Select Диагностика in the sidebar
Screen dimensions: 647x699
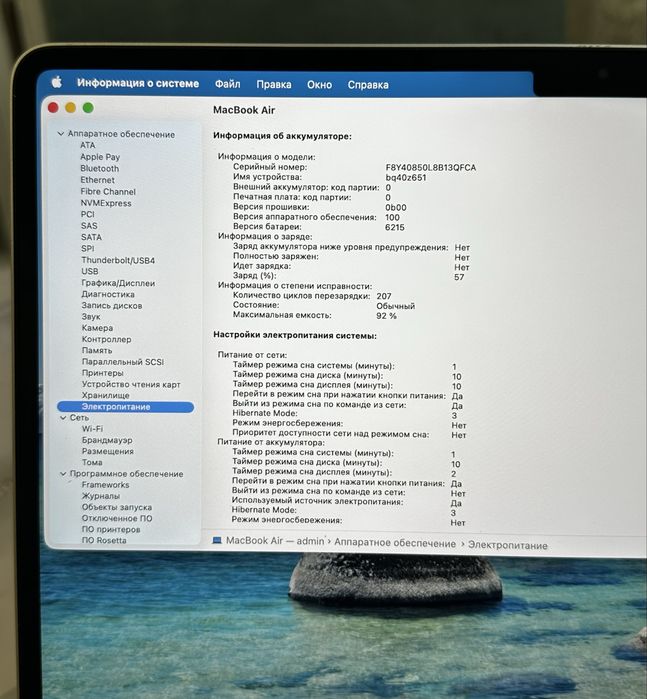108,294
